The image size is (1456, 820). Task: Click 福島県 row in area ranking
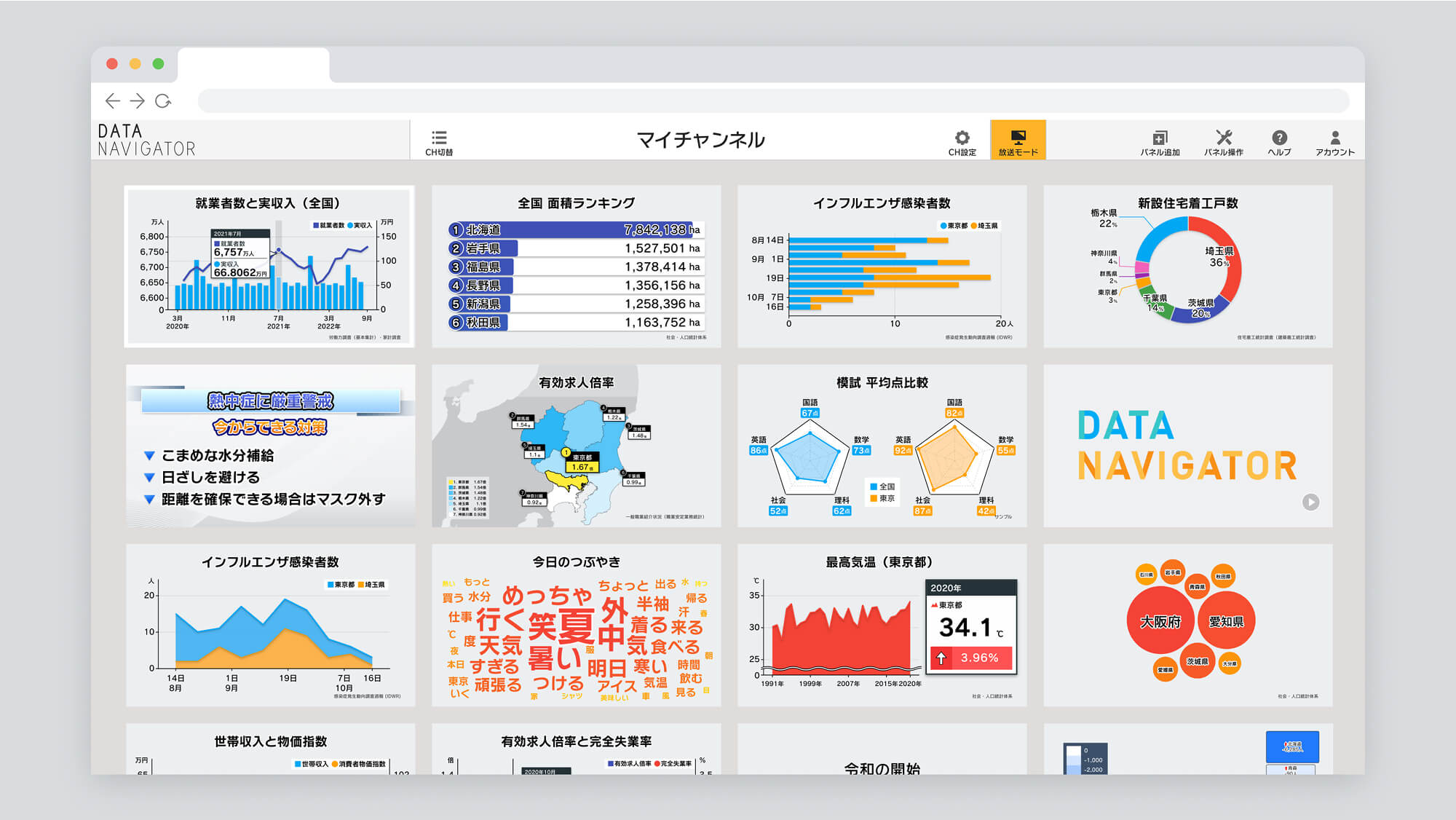[x=576, y=267]
